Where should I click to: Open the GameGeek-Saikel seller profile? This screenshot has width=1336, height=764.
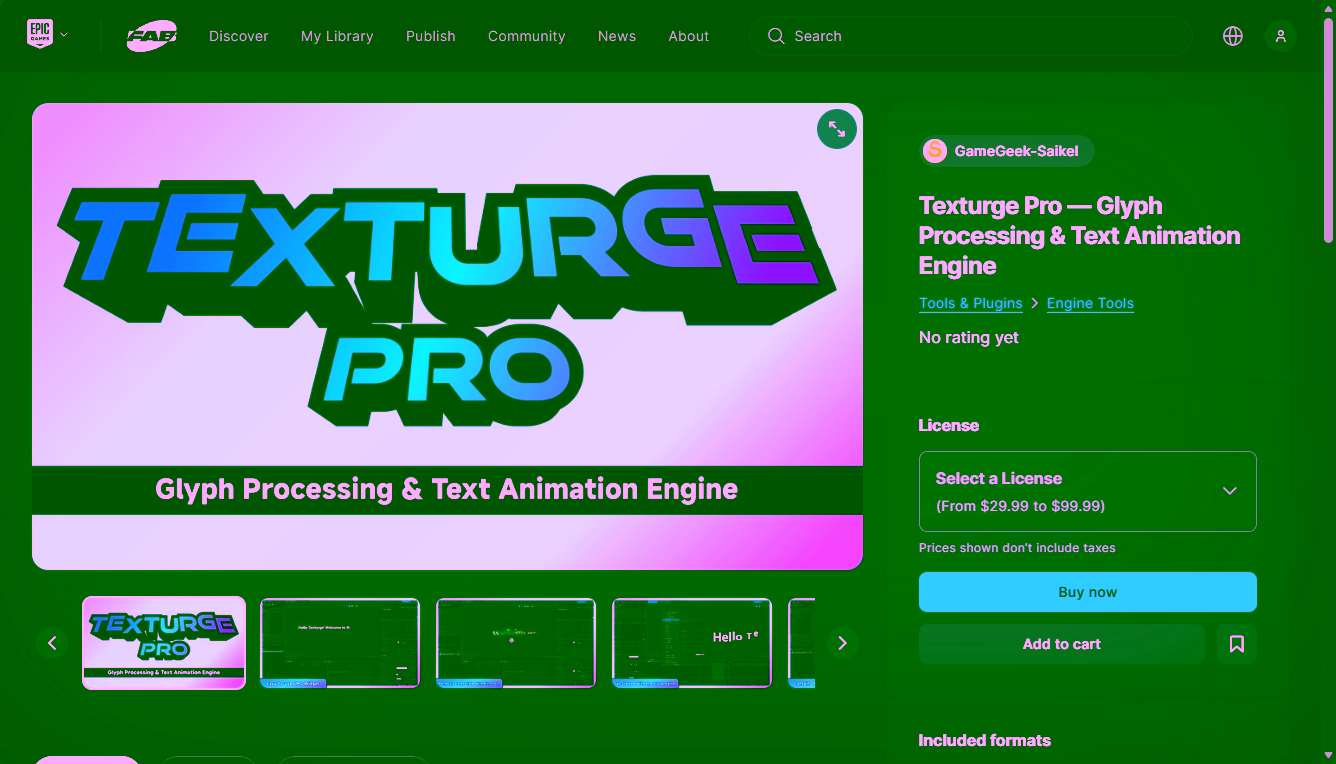(x=1007, y=151)
